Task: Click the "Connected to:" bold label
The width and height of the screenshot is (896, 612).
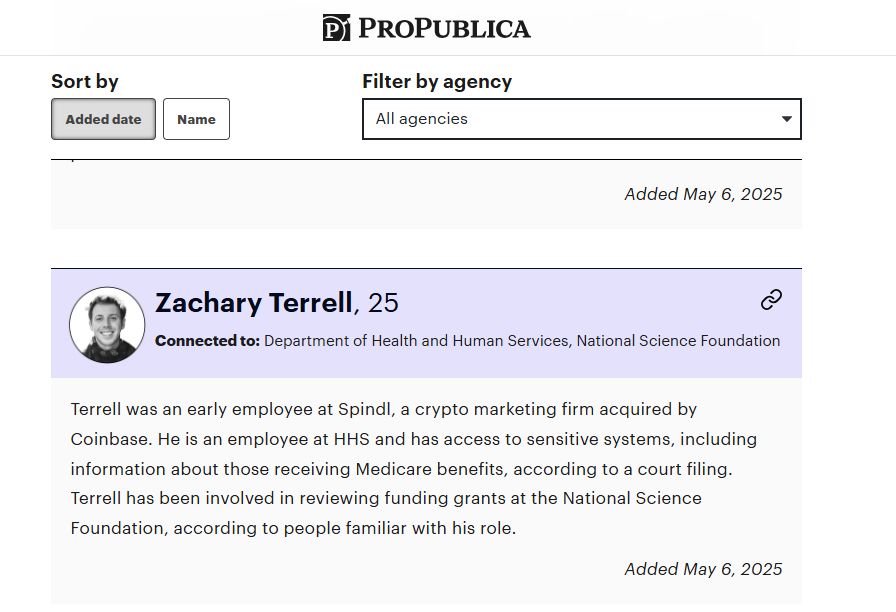Action: coord(207,341)
